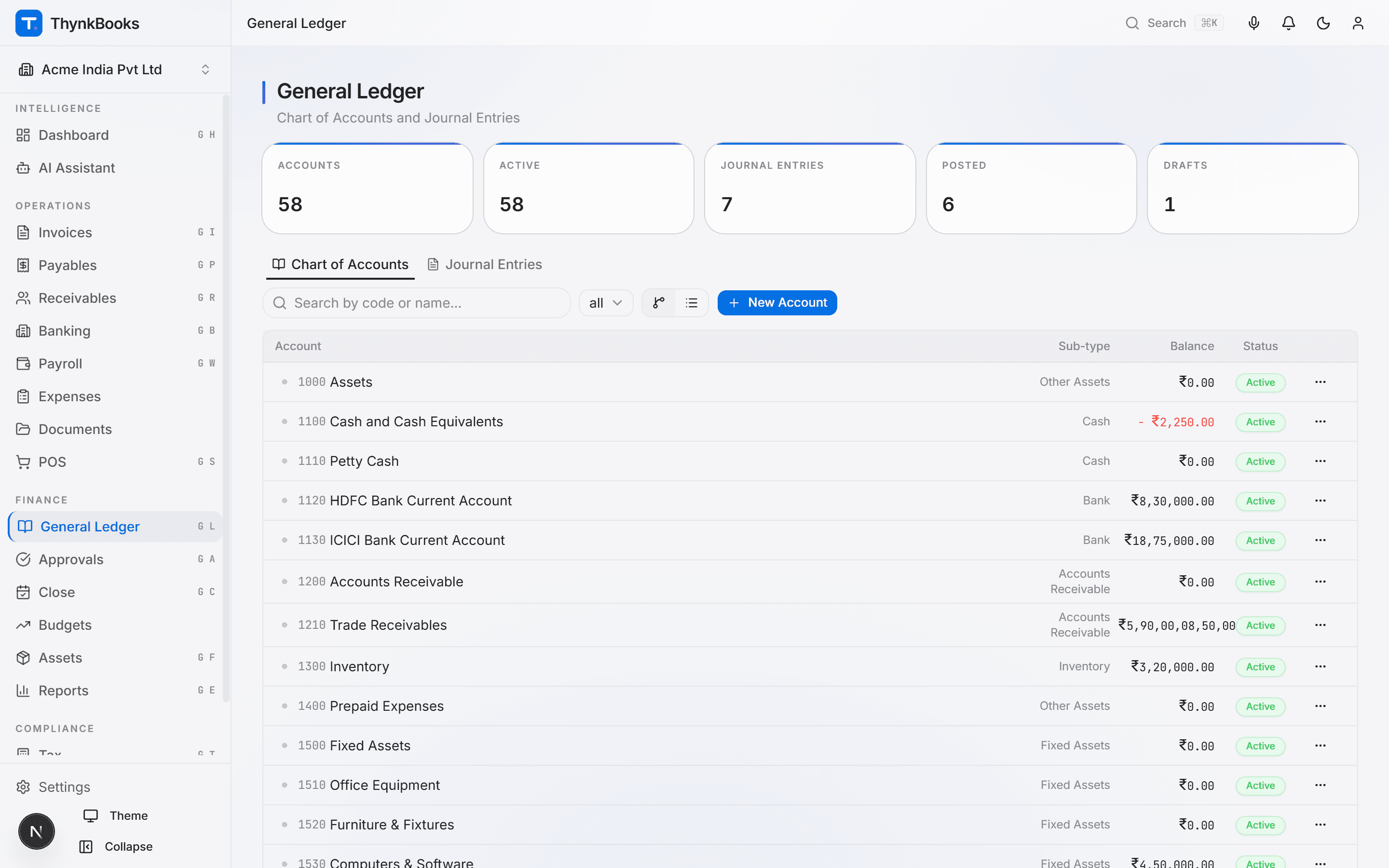Open actions menu for Furniture & Fixtures
1389x868 pixels.
click(1320, 826)
